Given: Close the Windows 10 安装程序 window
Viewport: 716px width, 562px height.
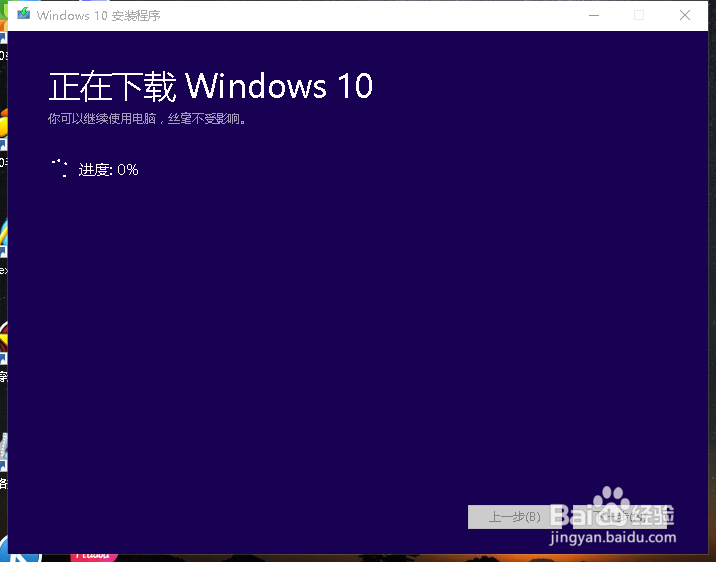Looking at the screenshot, I should coord(684,16).
